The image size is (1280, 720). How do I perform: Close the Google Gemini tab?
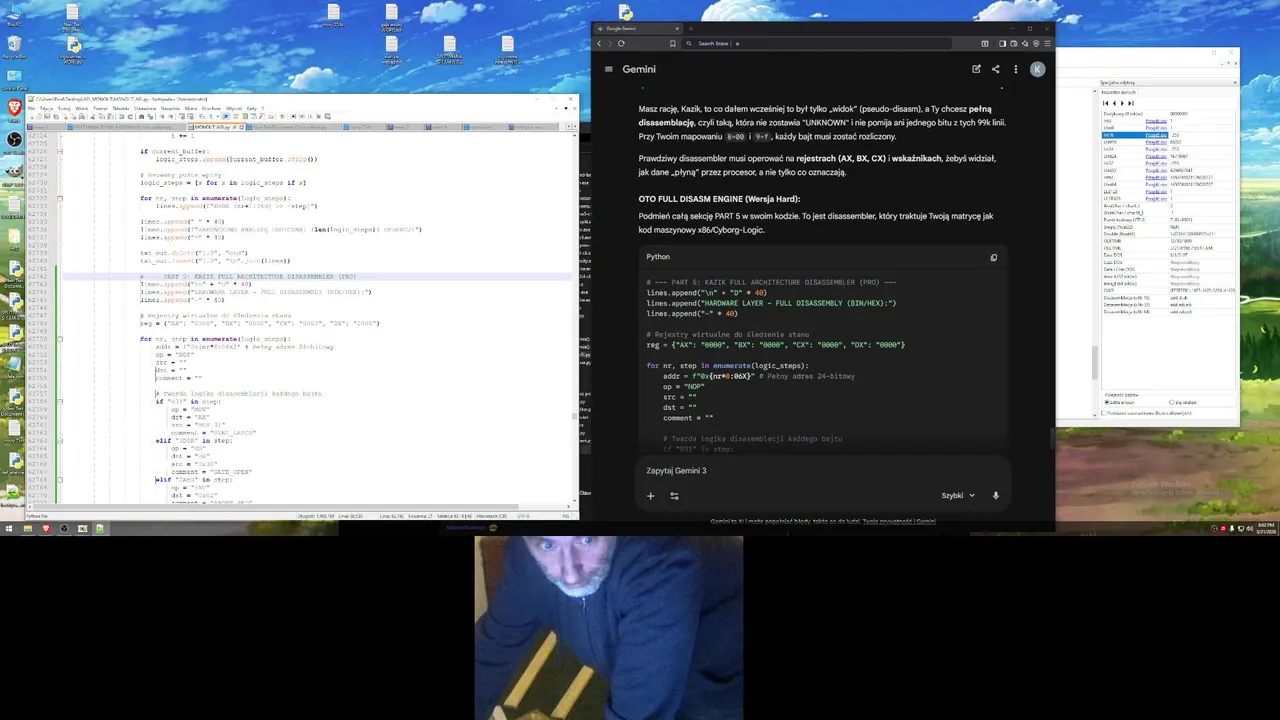[677, 29]
